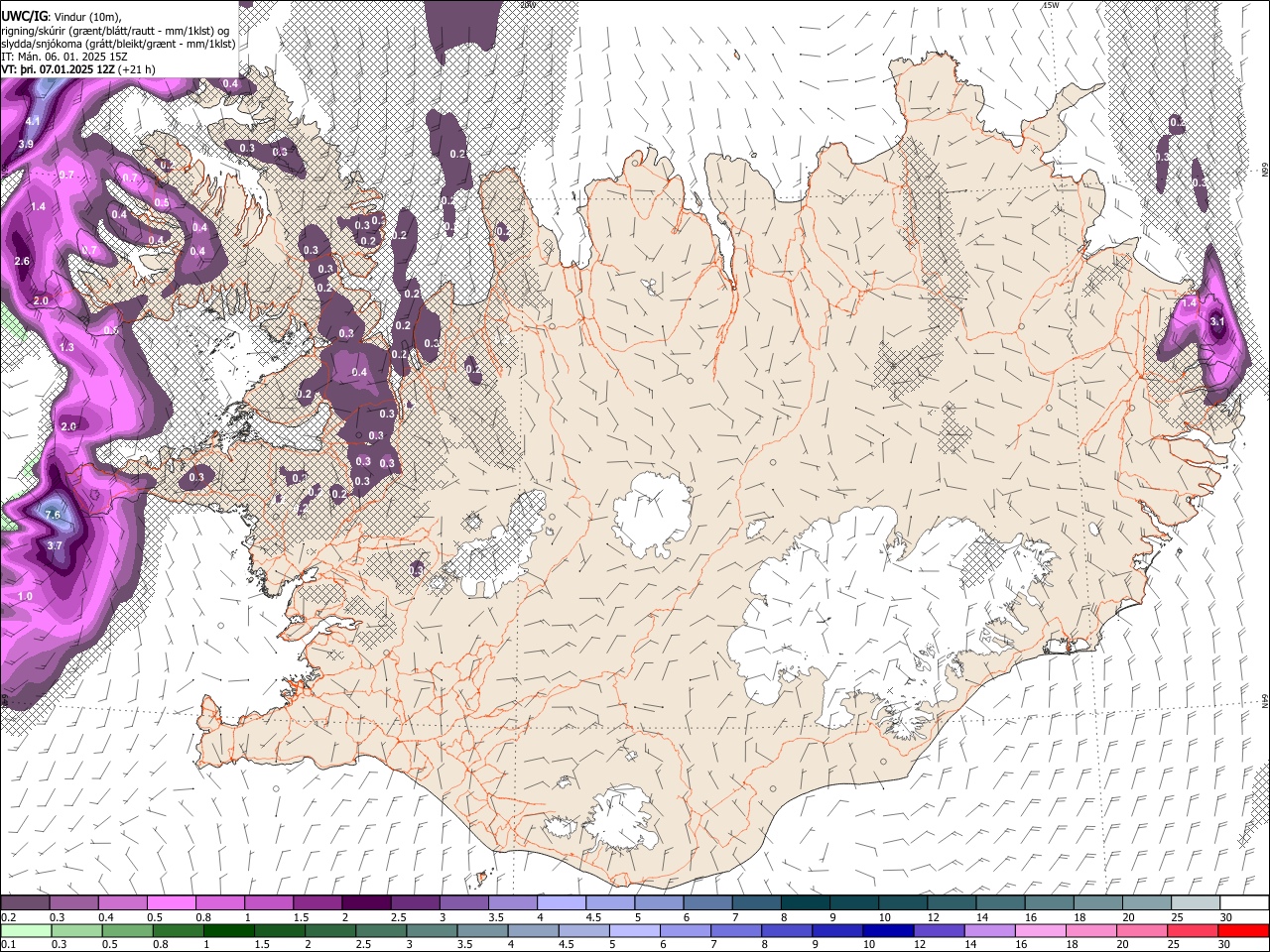Click the 3.9 precipitation value
The height and width of the screenshot is (952, 1270).
tap(26, 144)
